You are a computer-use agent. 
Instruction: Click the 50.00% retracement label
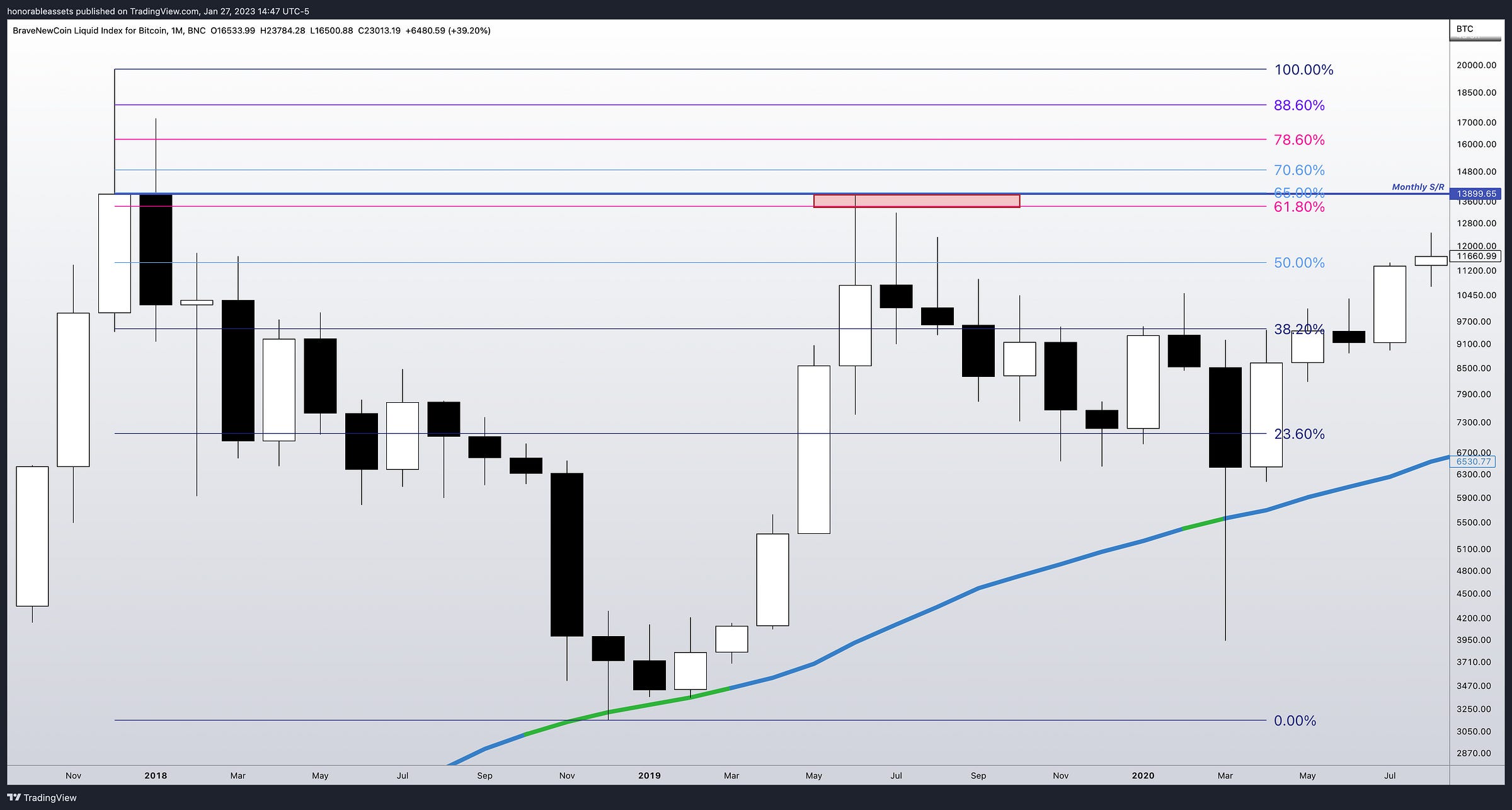coord(1299,263)
